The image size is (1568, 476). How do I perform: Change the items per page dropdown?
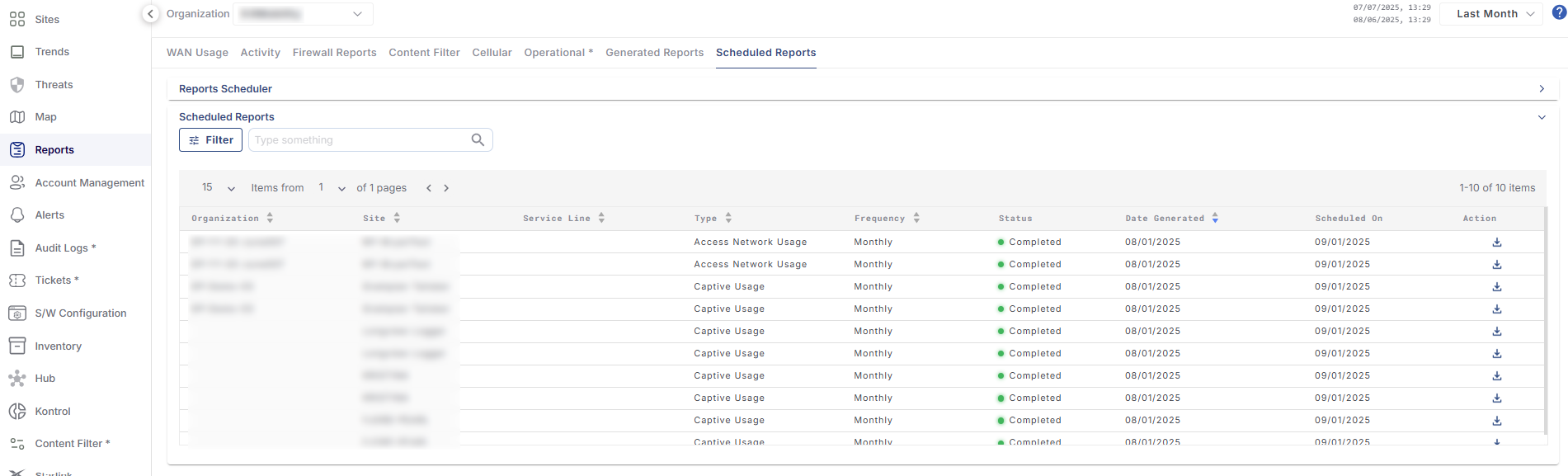click(219, 188)
